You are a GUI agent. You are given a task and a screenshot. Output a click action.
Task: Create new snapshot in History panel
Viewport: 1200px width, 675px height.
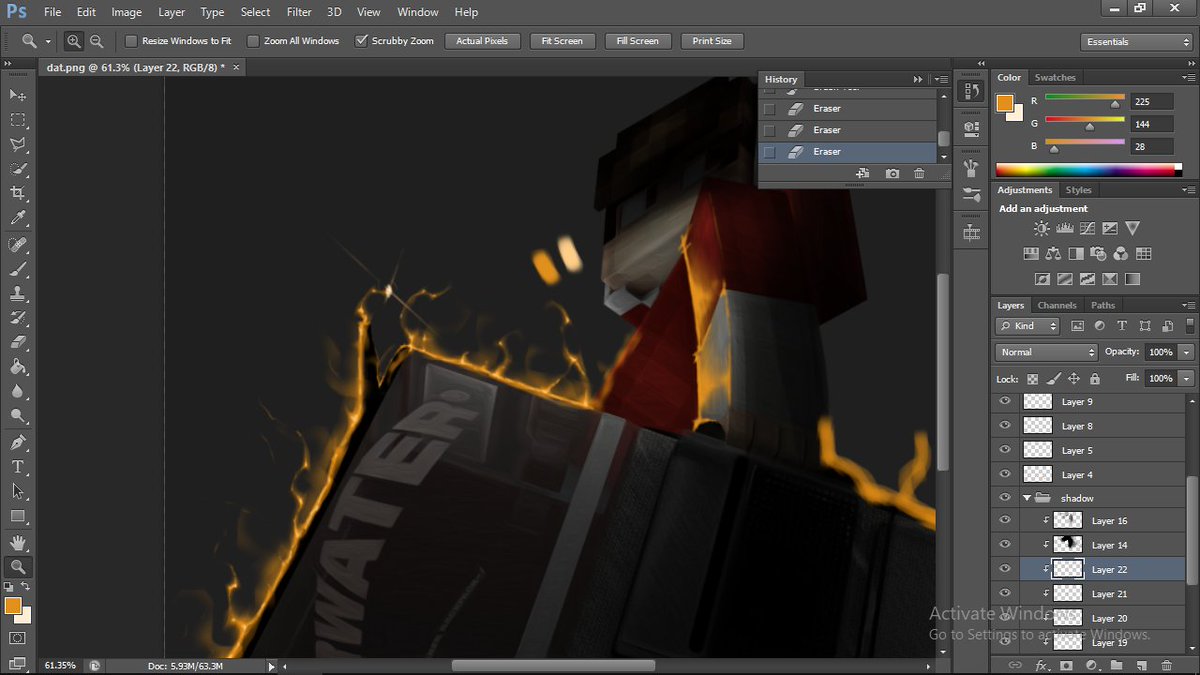click(x=892, y=174)
